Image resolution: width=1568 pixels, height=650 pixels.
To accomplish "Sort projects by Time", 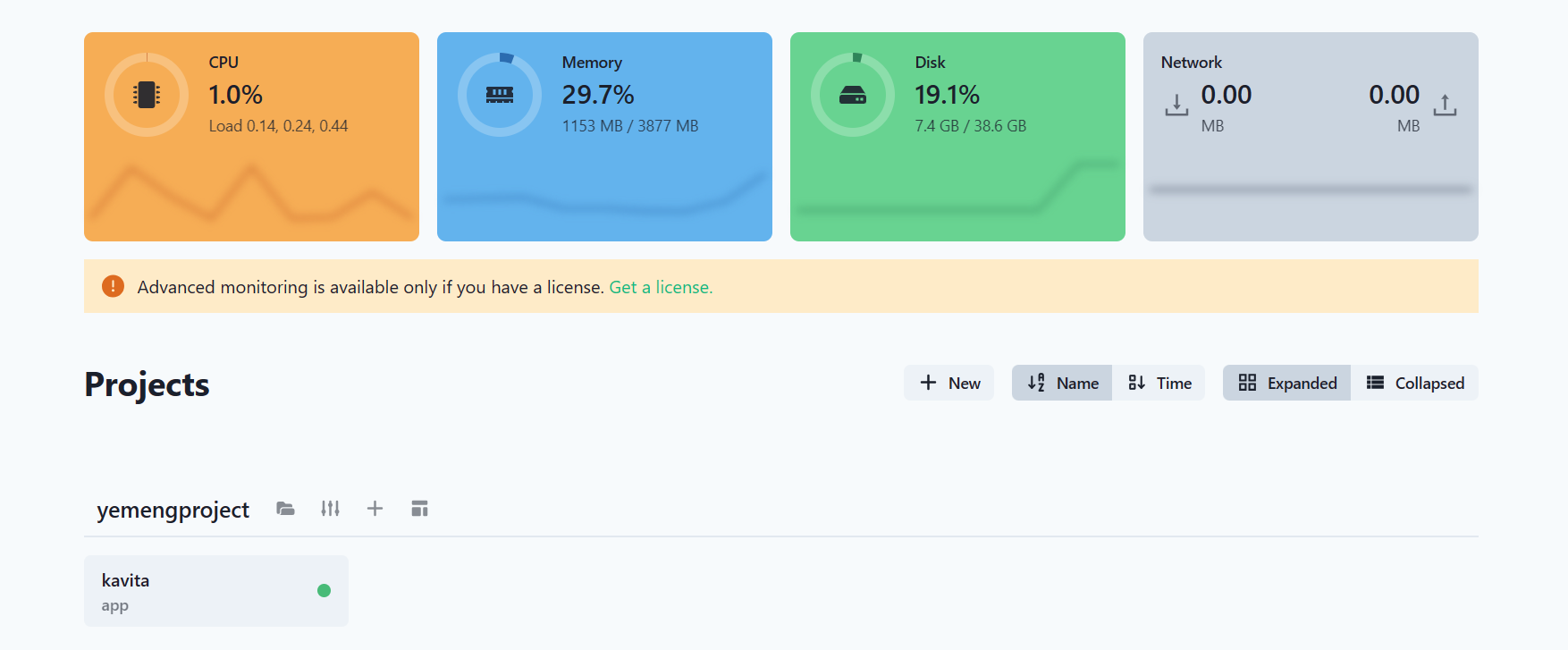I will (1159, 383).
